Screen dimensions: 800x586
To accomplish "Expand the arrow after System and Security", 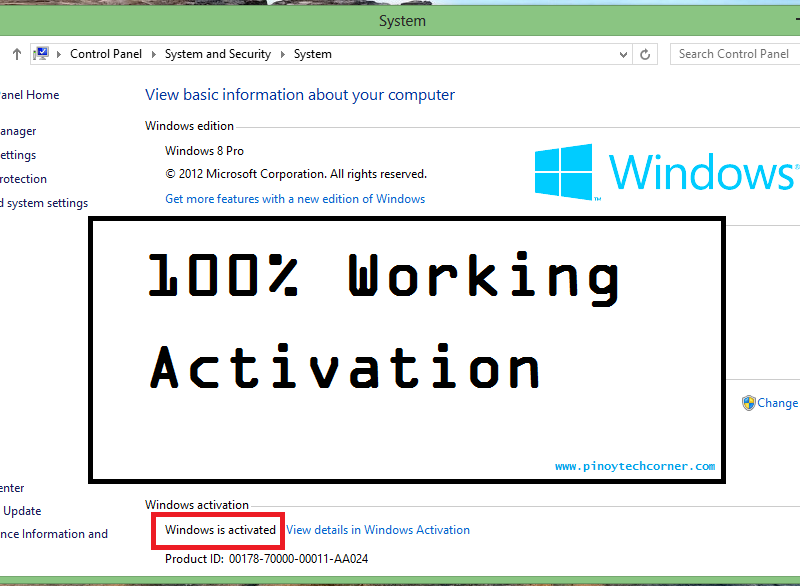I will pyautogui.click(x=283, y=54).
